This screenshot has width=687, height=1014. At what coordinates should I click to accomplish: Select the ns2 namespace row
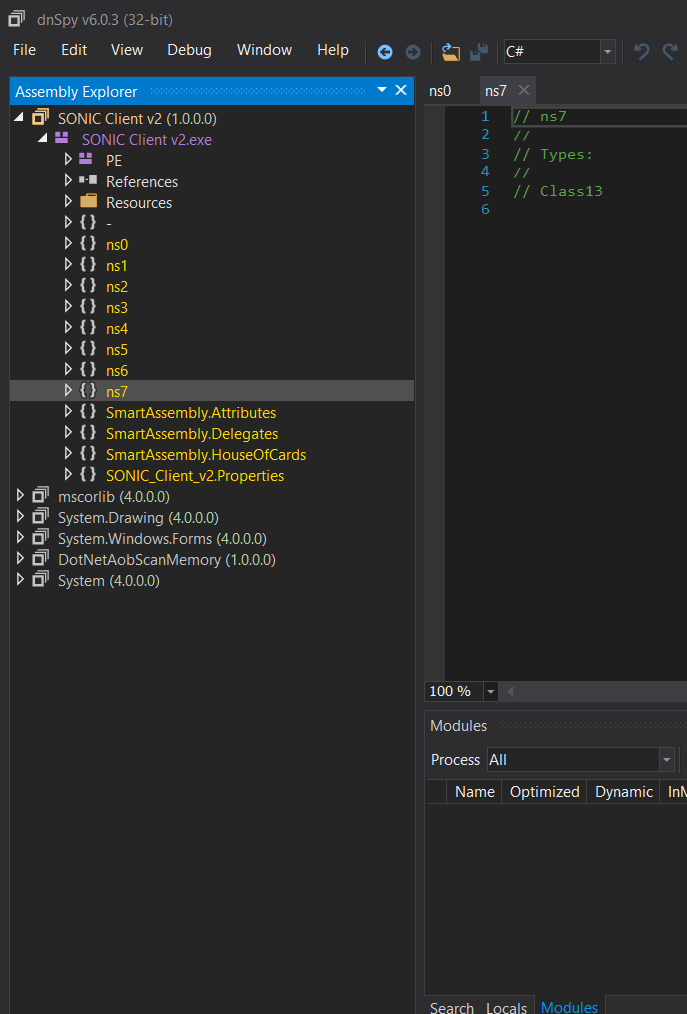pos(212,286)
